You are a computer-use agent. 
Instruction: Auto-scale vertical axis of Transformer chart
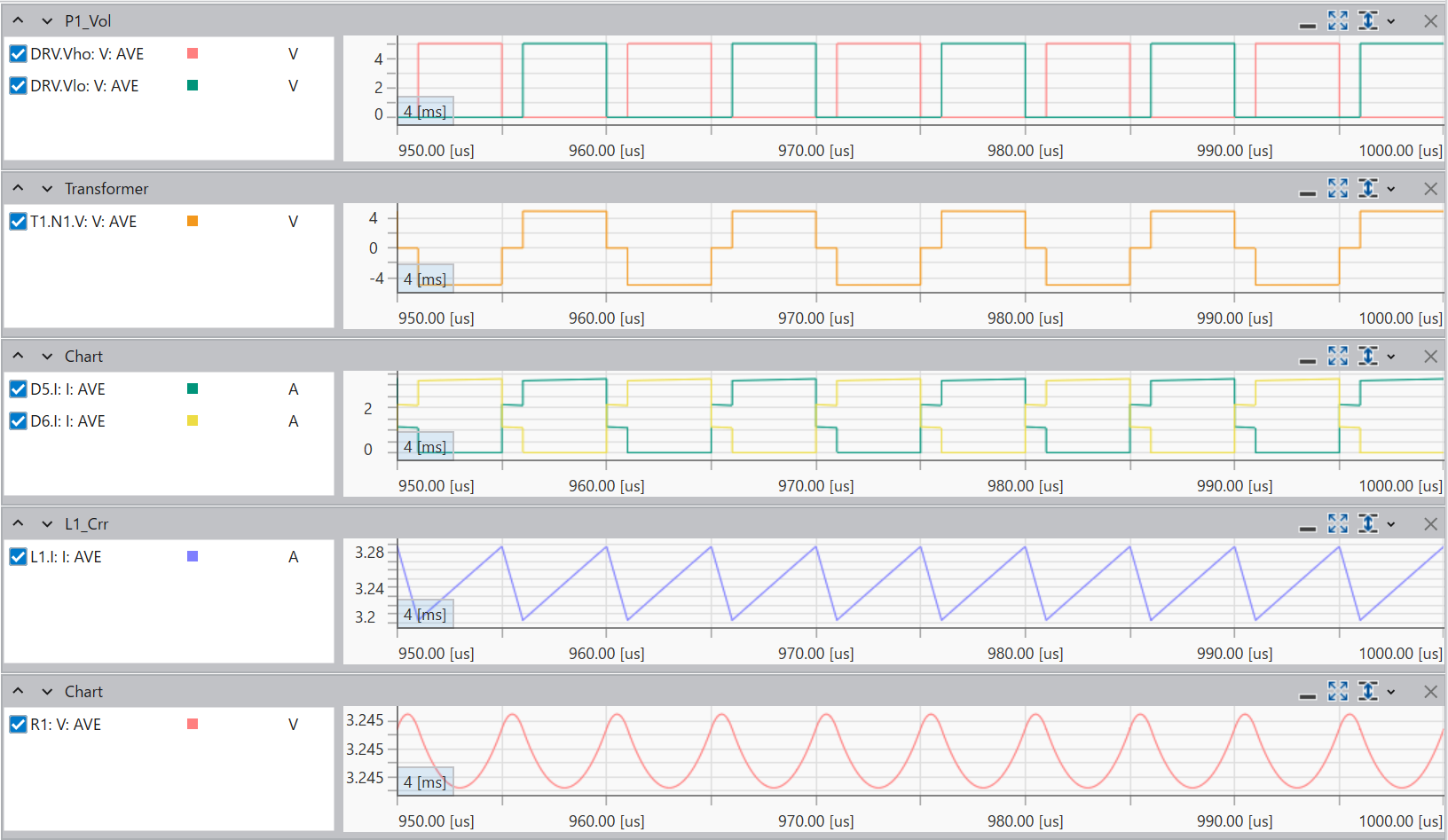point(1368,188)
